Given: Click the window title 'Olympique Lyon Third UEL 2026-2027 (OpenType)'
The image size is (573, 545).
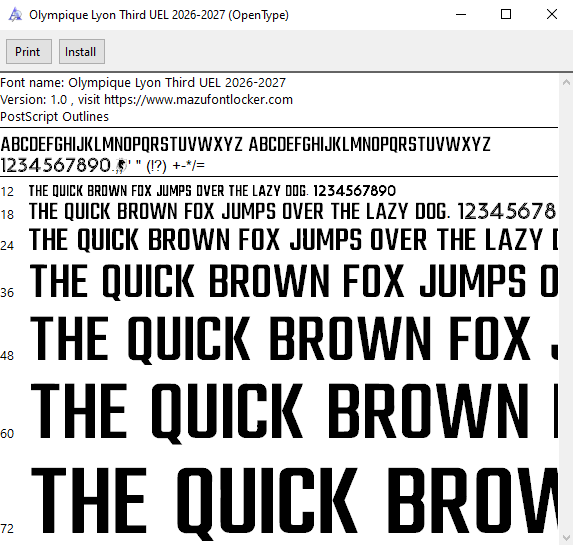Looking at the screenshot, I should point(159,15).
